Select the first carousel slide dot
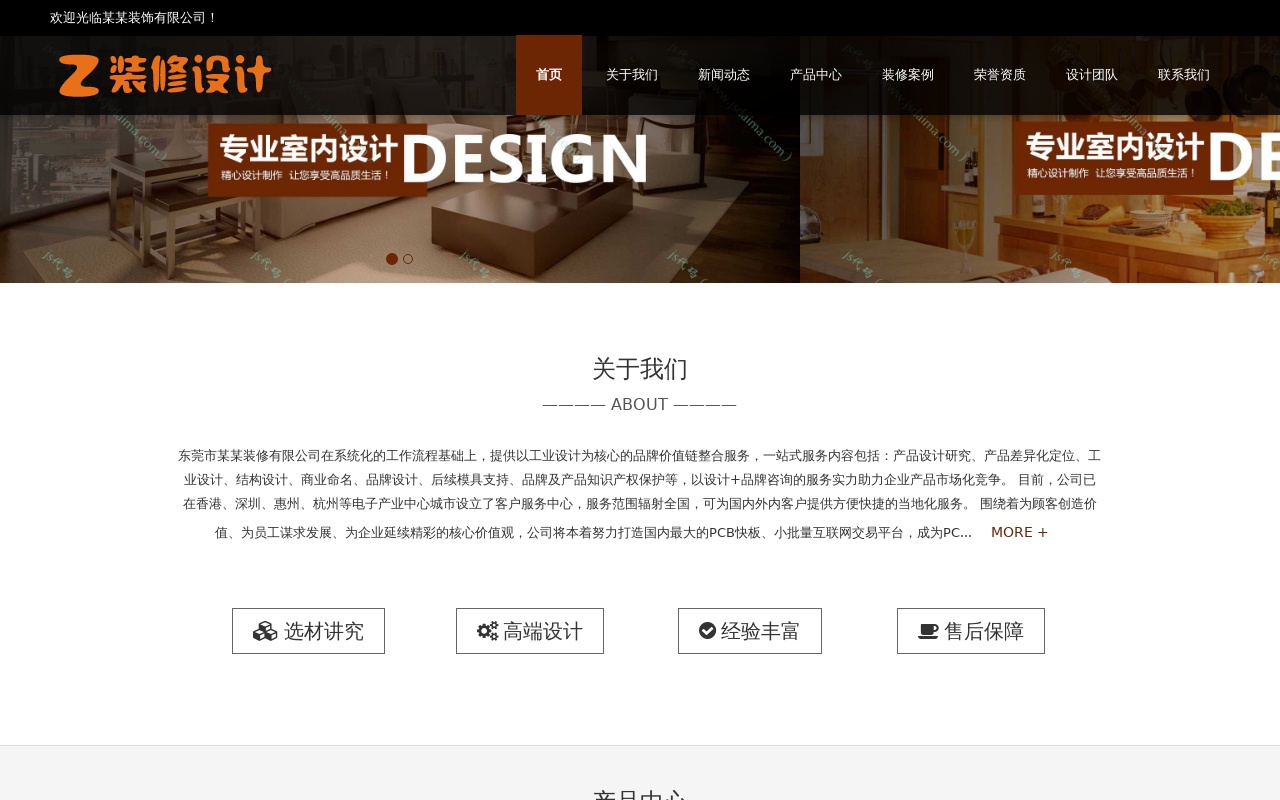 pyautogui.click(x=392, y=259)
